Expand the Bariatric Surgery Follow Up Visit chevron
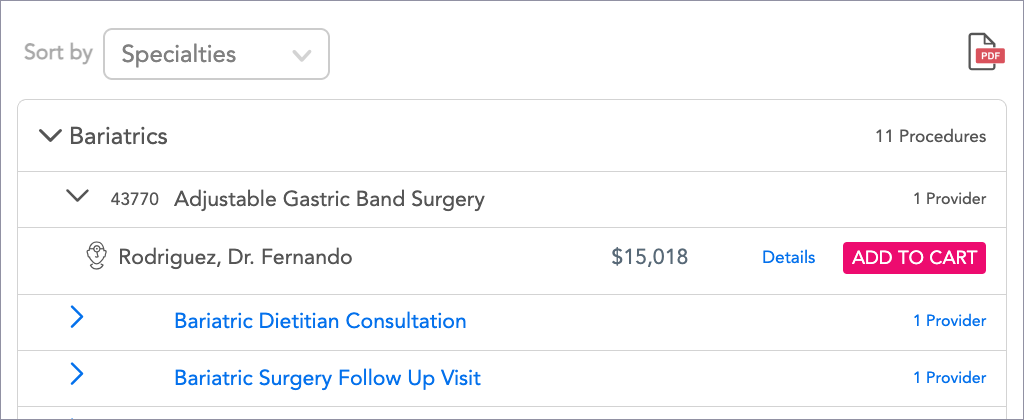 pyautogui.click(x=77, y=375)
